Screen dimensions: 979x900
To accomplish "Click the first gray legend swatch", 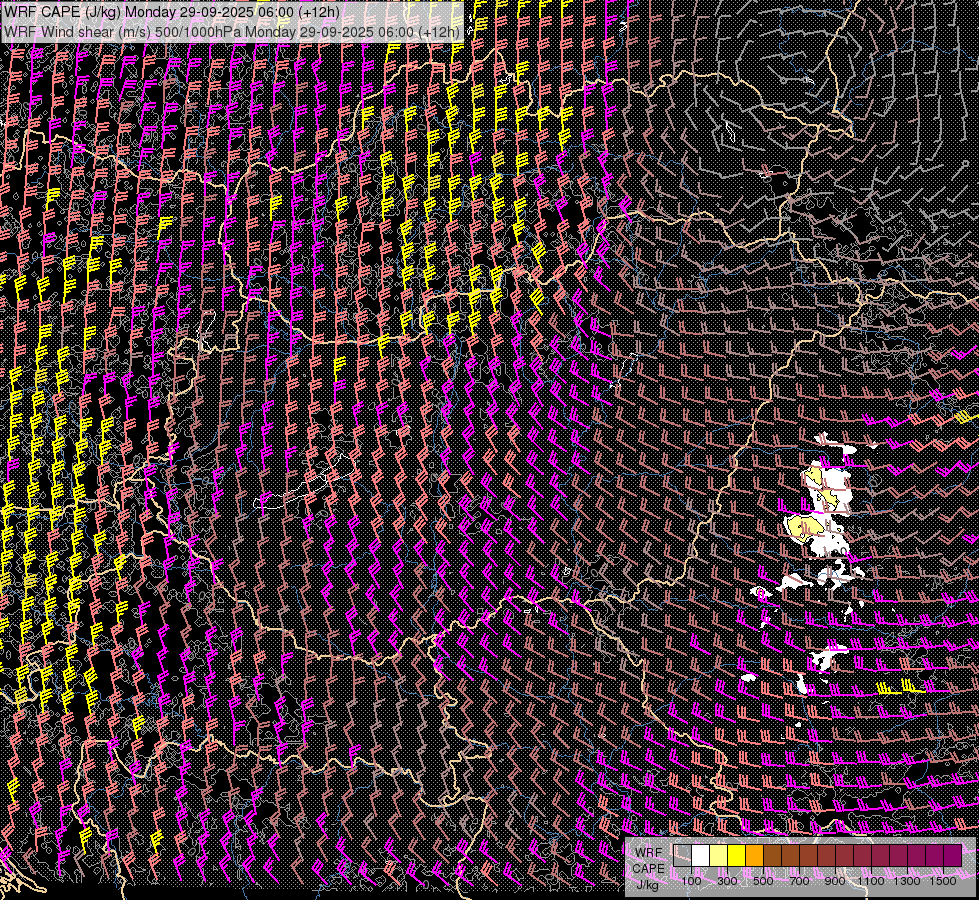I will click(x=682, y=855).
